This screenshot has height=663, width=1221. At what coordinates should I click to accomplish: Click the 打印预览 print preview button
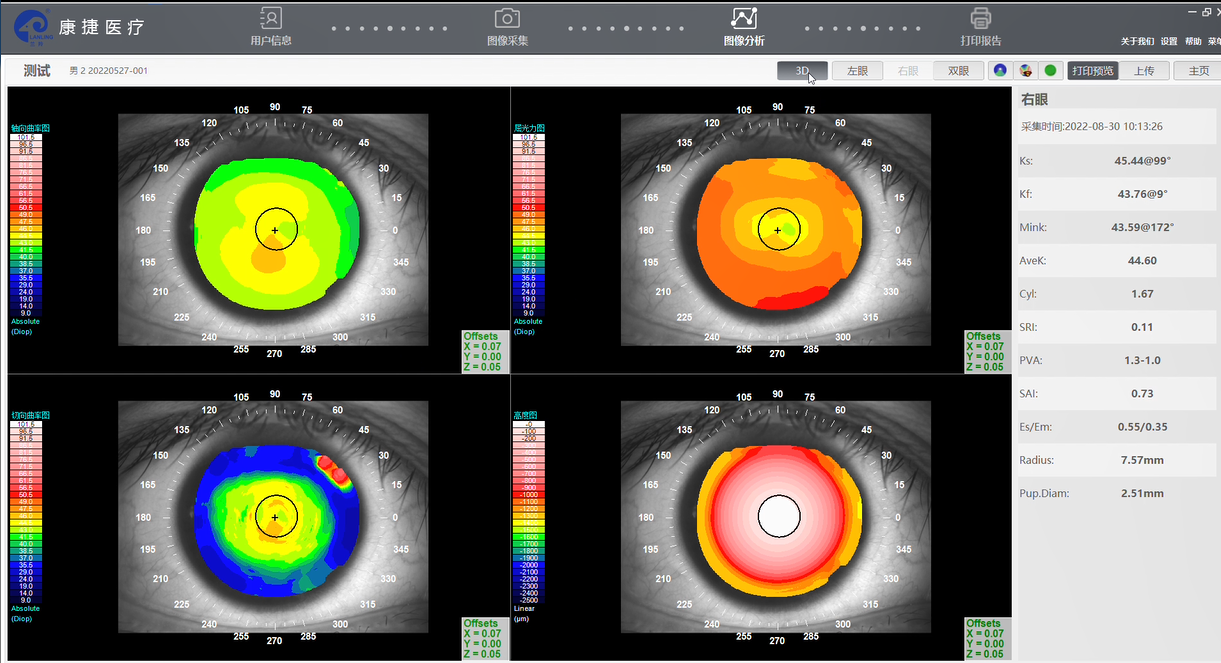(x=1092, y=71)
